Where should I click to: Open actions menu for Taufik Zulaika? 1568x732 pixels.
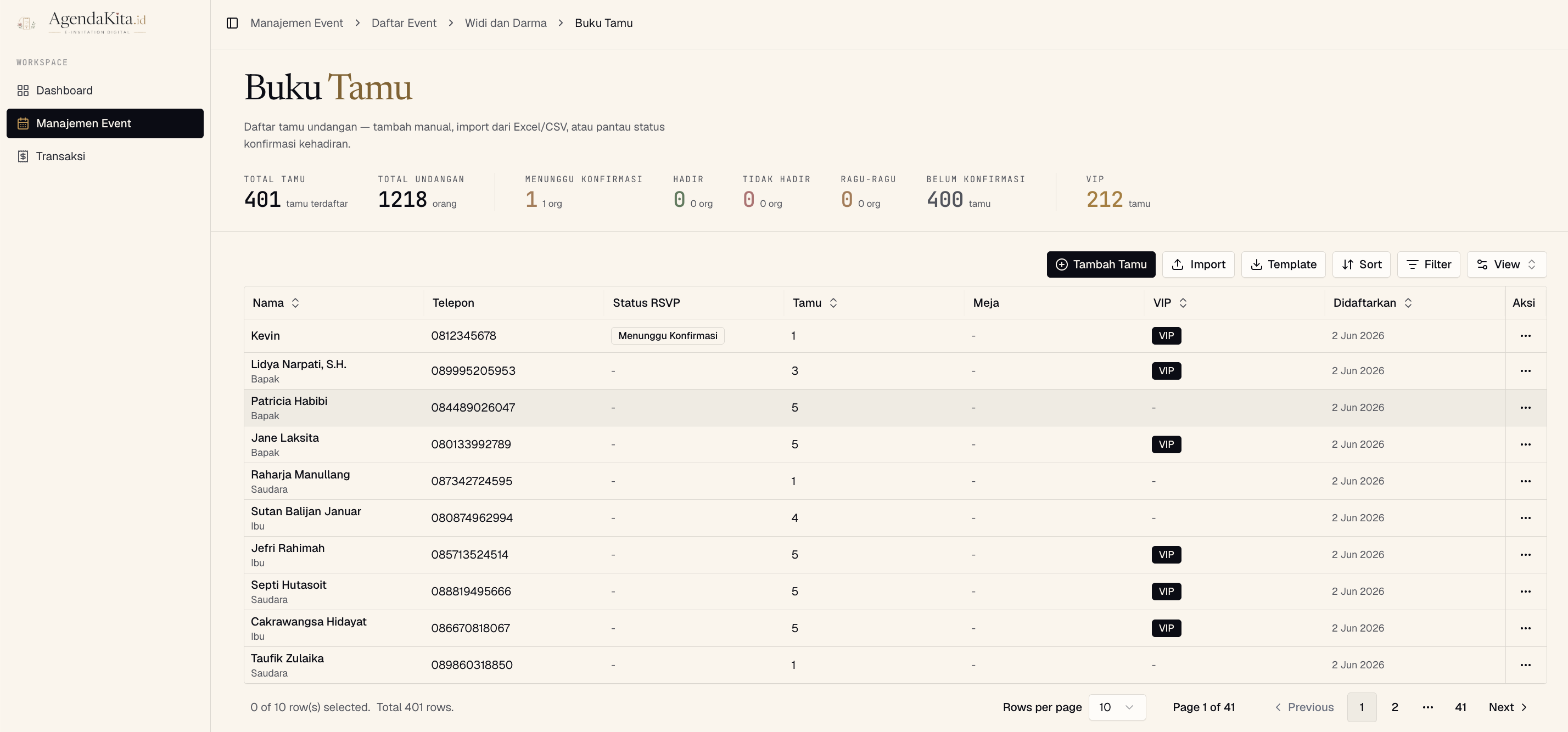click(x=1525, y=665)
